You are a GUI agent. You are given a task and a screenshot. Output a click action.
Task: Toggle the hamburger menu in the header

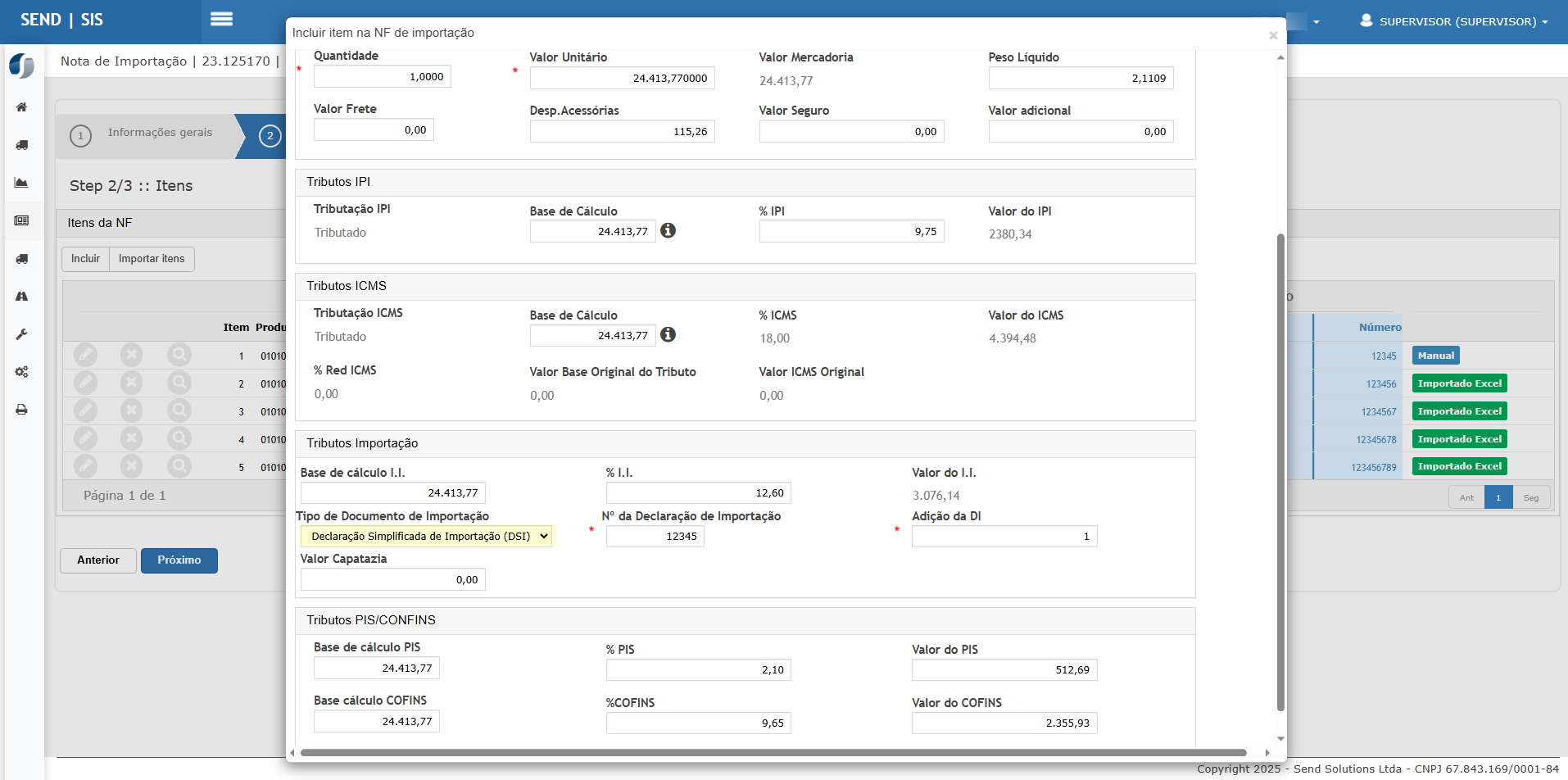click(x=221, y=20)
